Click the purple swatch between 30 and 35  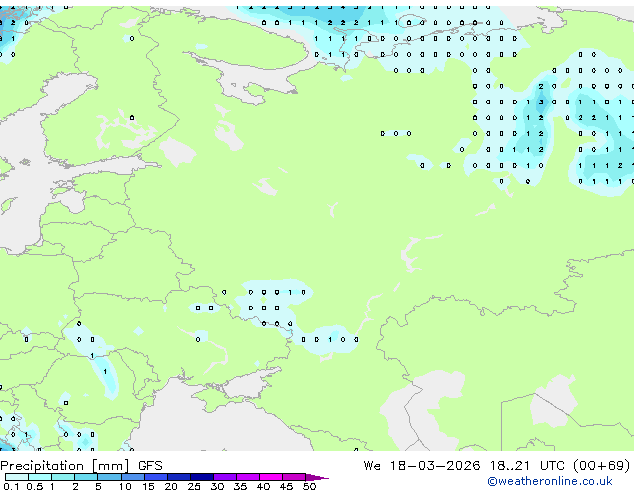tap(224, 477)
